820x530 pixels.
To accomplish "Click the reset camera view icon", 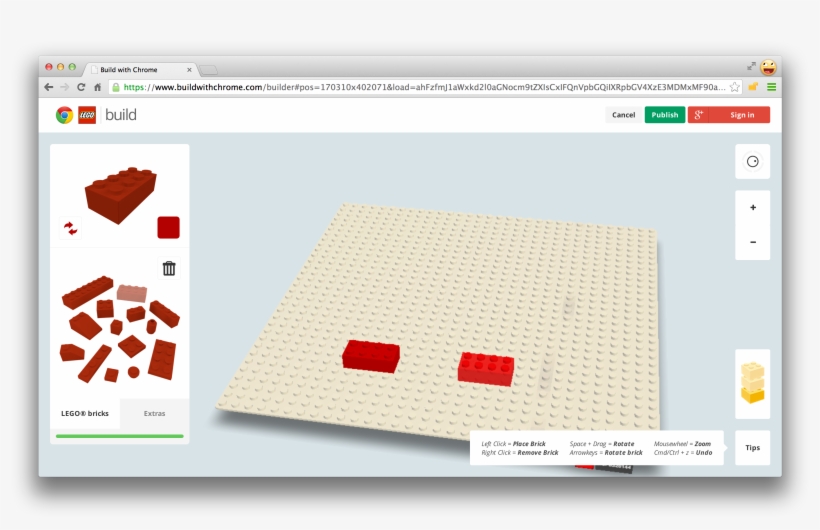I will [752, 161].
